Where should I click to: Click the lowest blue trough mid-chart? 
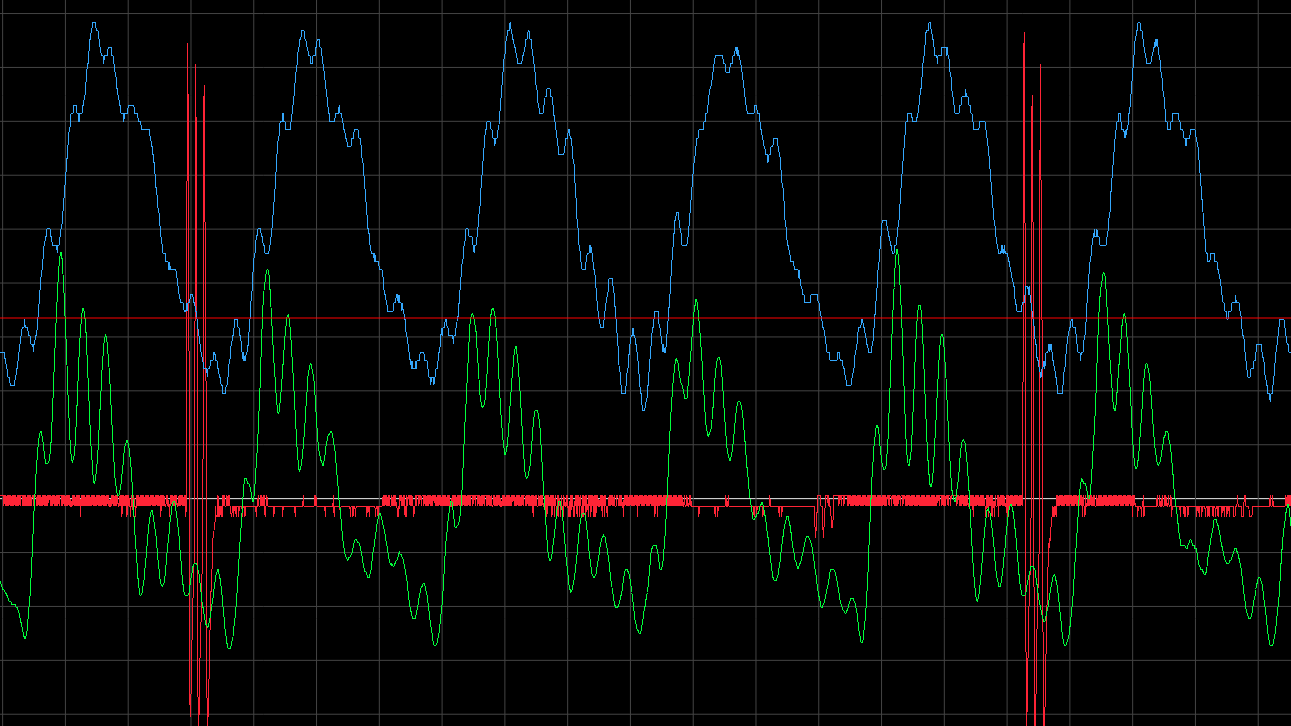tap(642, 409)
